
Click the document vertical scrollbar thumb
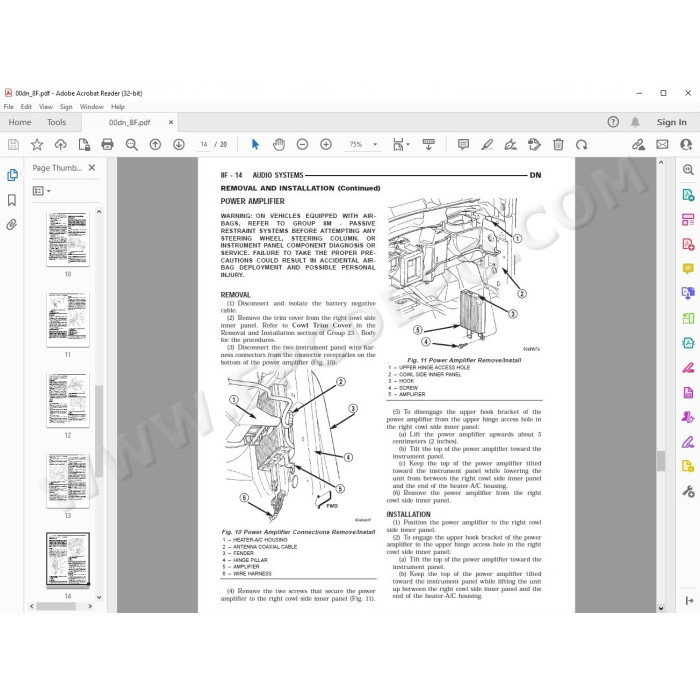(661, 461)
